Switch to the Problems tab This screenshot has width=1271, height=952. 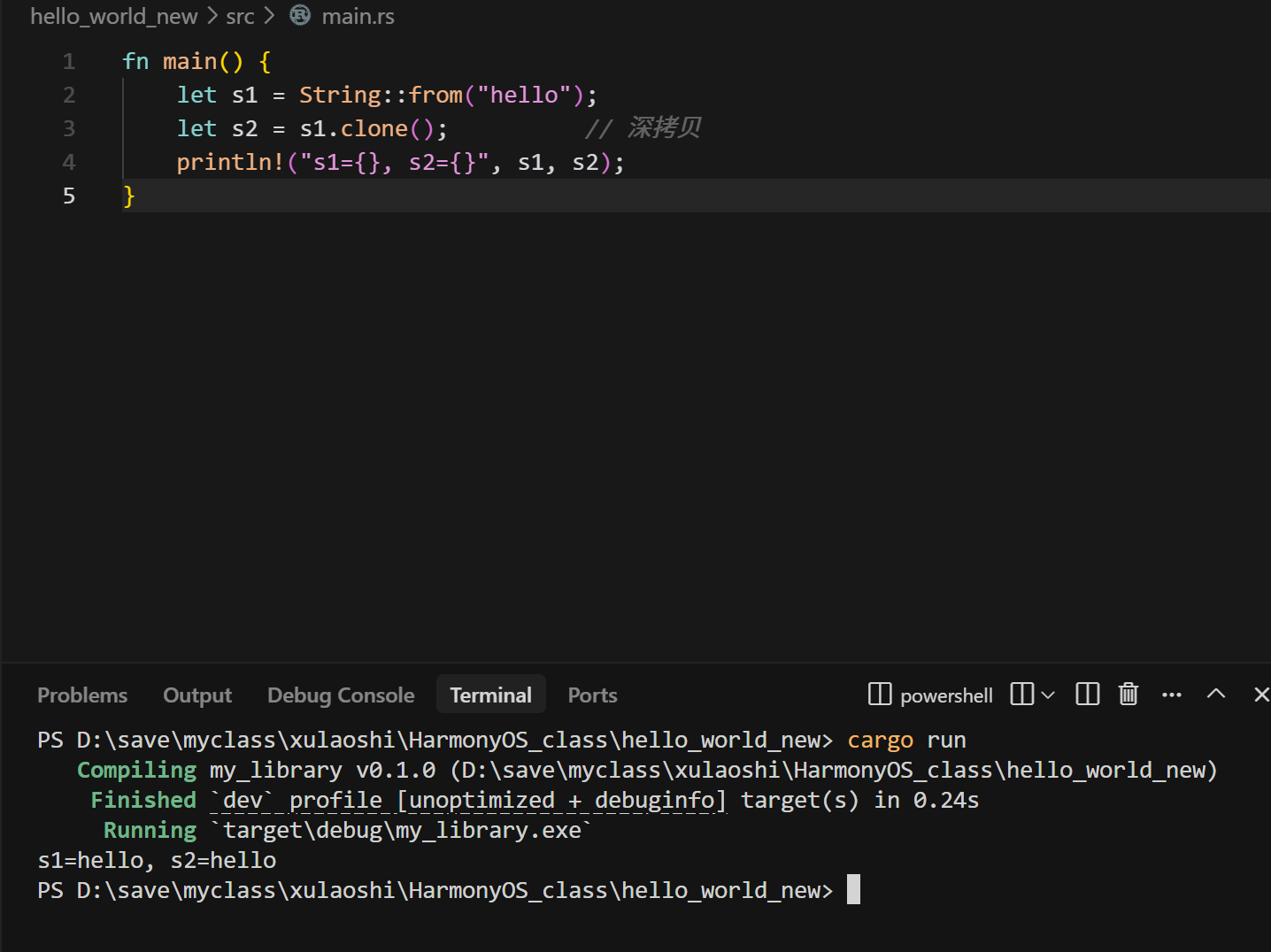[82, 695]
